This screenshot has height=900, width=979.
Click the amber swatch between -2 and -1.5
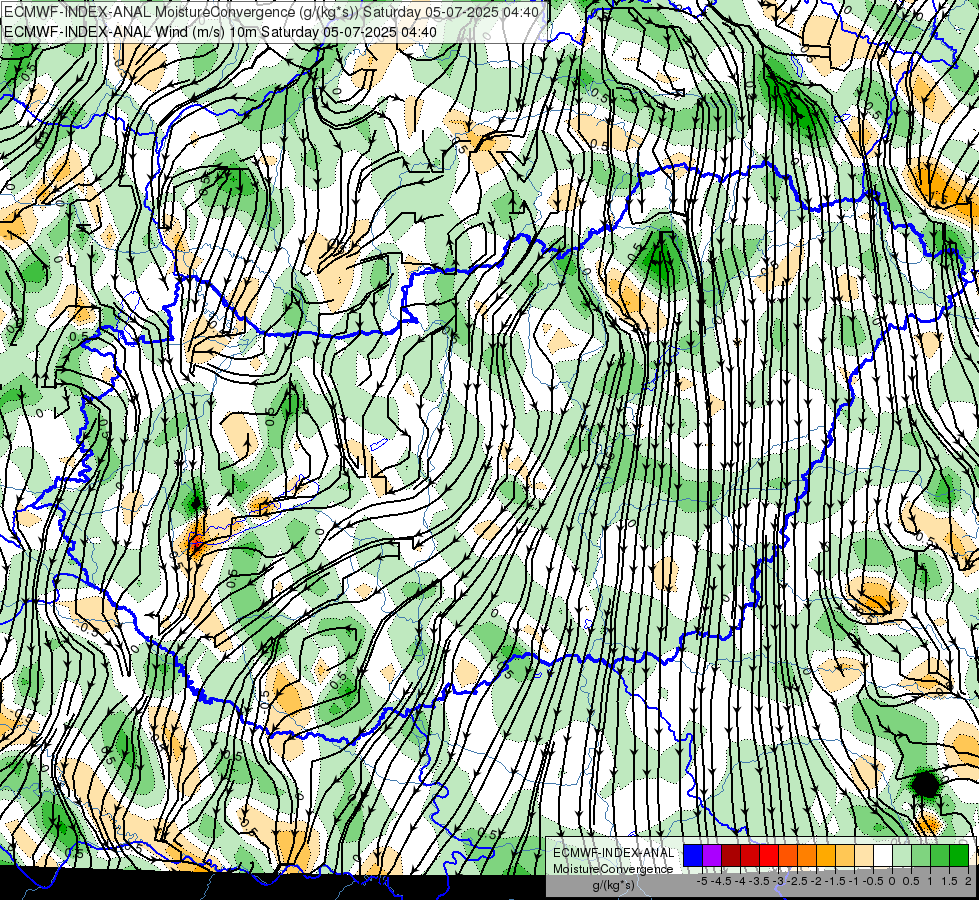(826, 855)
